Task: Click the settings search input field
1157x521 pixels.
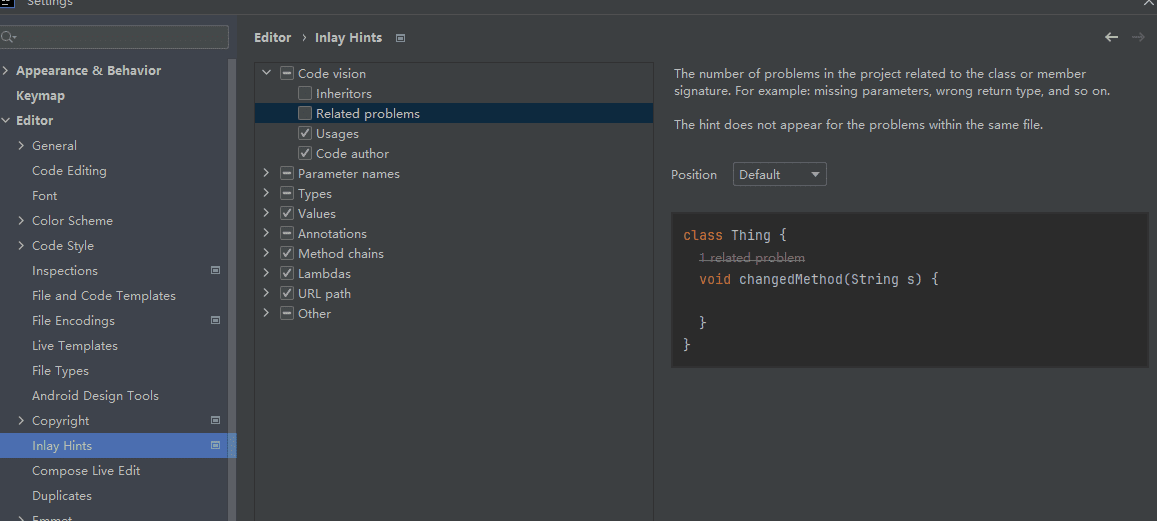Action: 120,37
